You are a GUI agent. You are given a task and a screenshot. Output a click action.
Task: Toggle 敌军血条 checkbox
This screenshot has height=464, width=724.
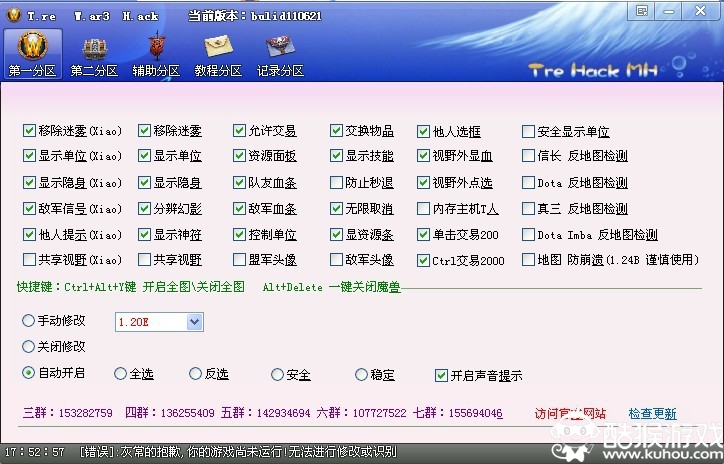pyautogui.click(x=239, y=209)
